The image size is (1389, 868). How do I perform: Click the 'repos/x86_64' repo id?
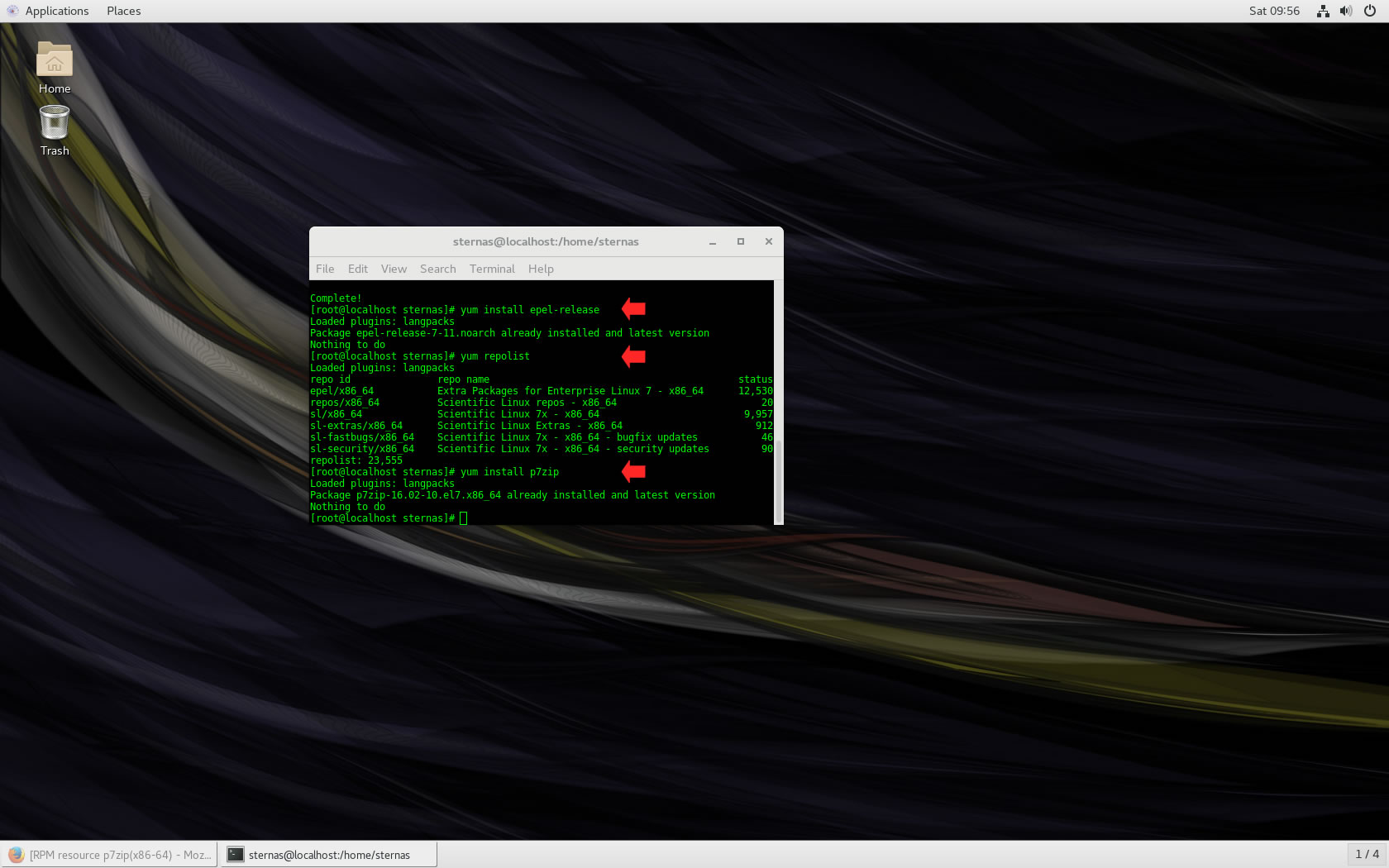coord(345,403)
